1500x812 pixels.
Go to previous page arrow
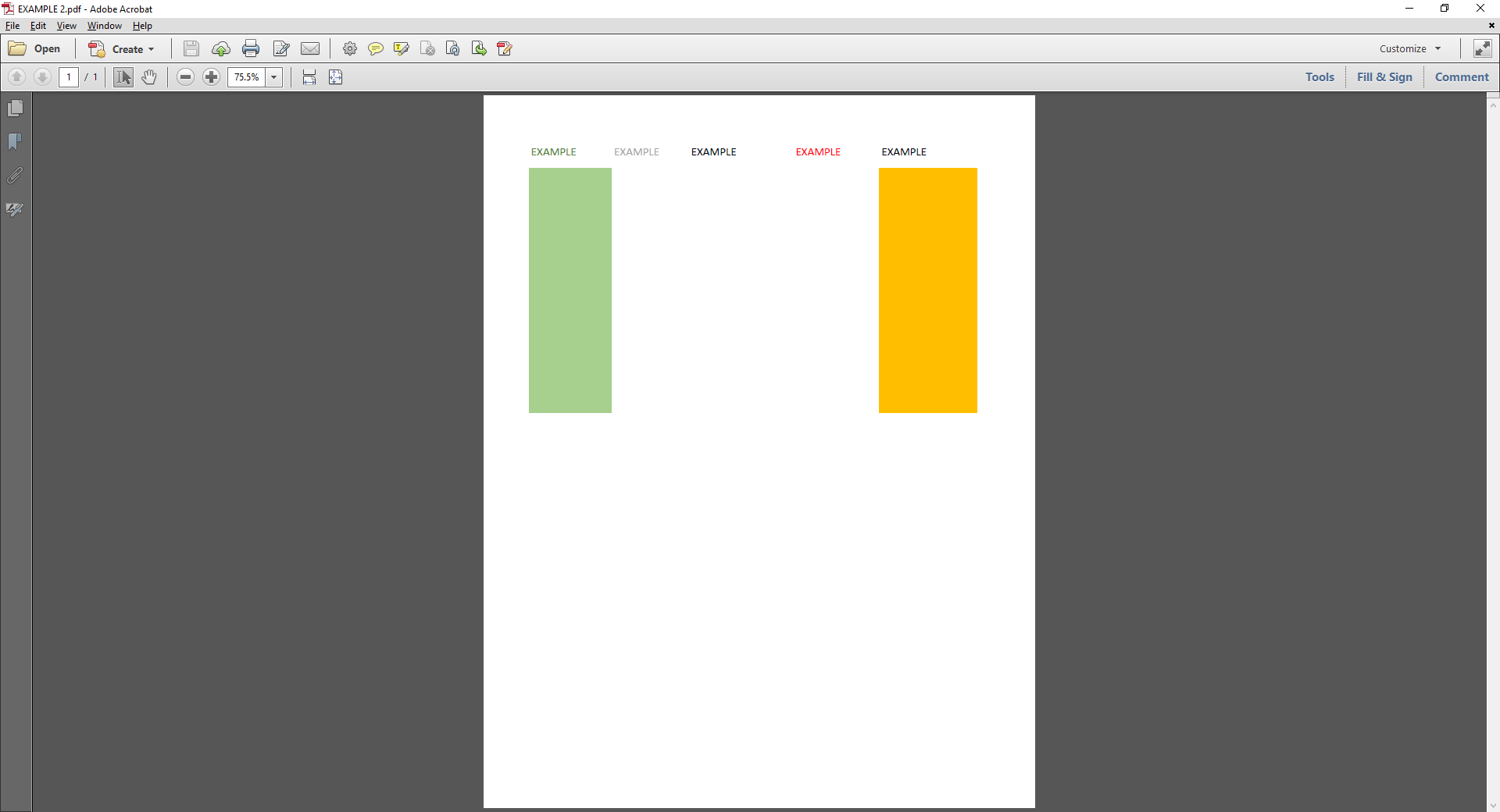coord(17,77)
